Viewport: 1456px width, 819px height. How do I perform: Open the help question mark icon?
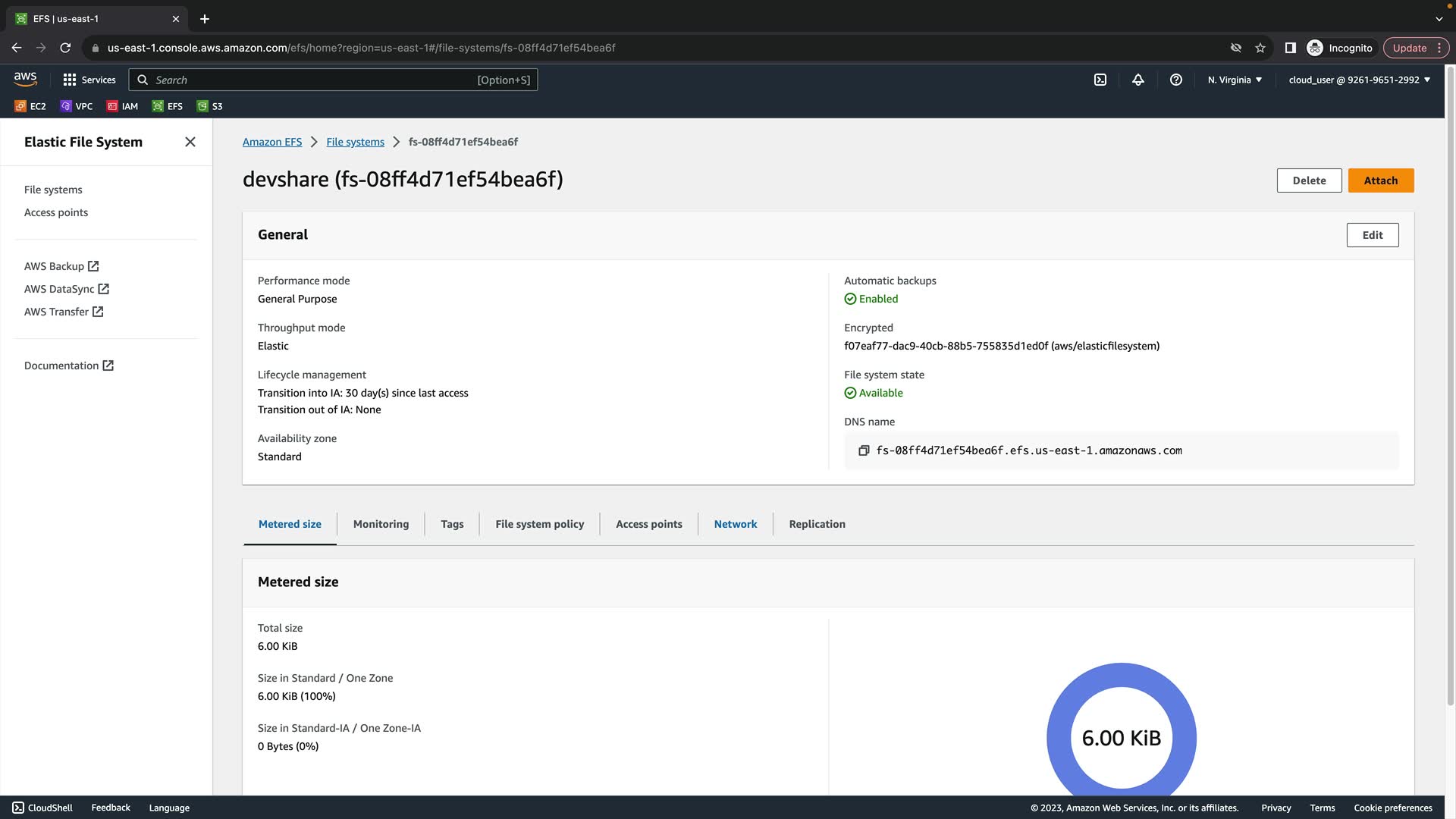pyautogui.click(x=1175, y=80)
